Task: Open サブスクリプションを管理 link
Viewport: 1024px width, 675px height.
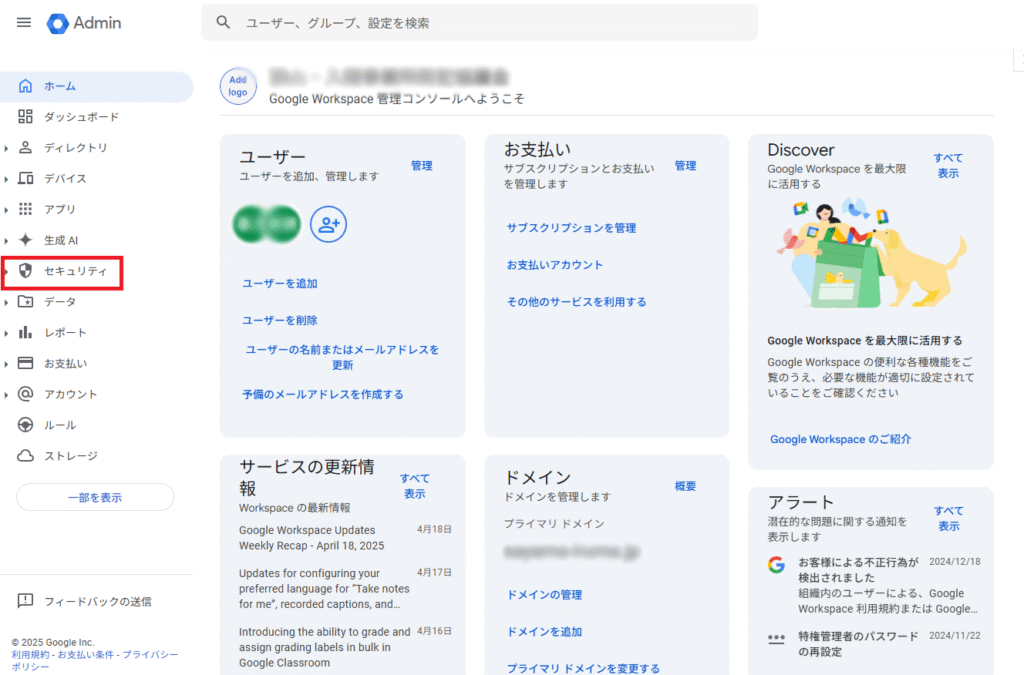Action: pyautogui.click(x=571, y=228)
